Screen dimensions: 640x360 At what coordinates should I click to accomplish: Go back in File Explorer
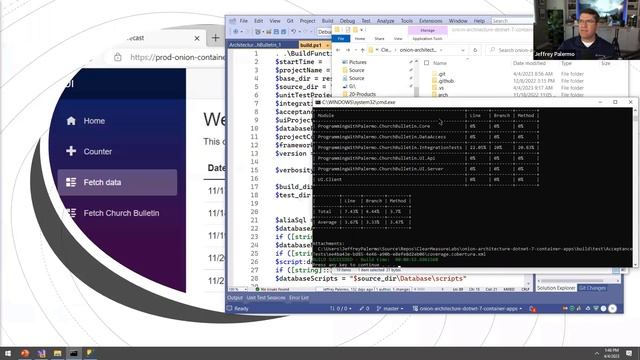click(x=338, y=50)
